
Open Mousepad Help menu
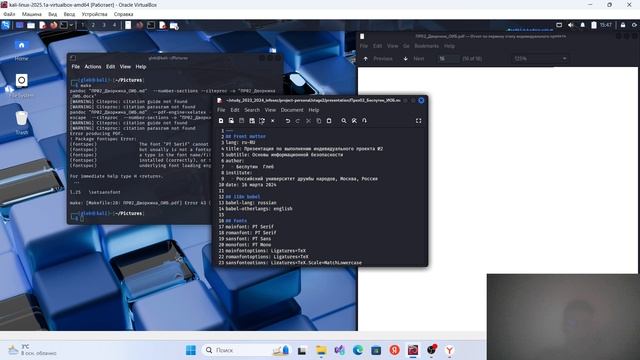point(313,110)
